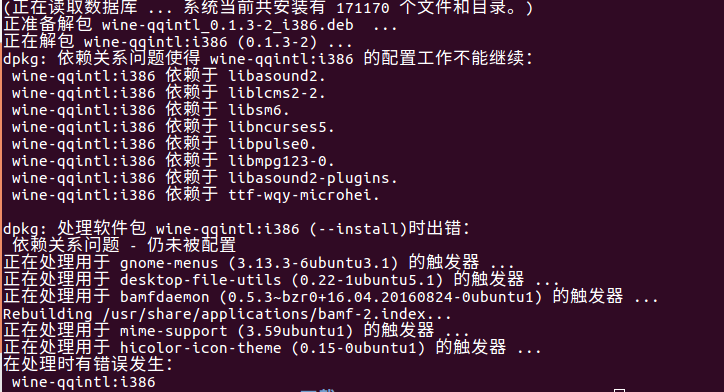724x392 pixels.
Task: Click the last wine-qqintl:i386 line
Action: click(84, 382)
